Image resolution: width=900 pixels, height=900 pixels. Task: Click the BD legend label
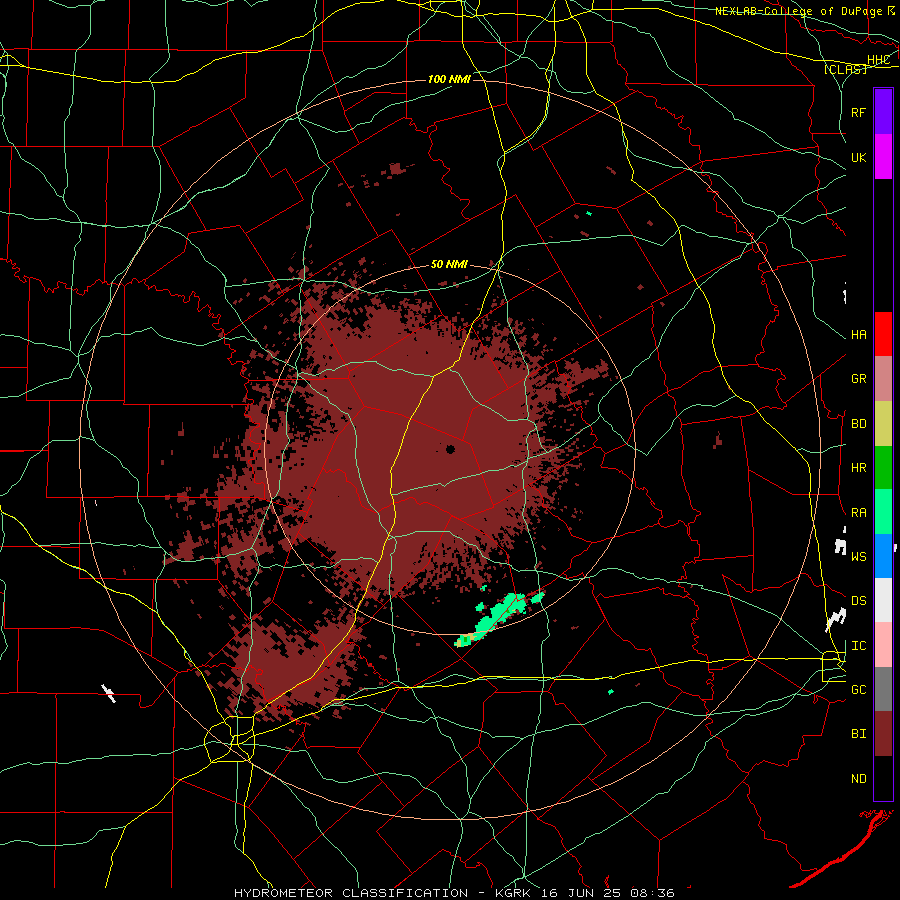tap(858, 424)
